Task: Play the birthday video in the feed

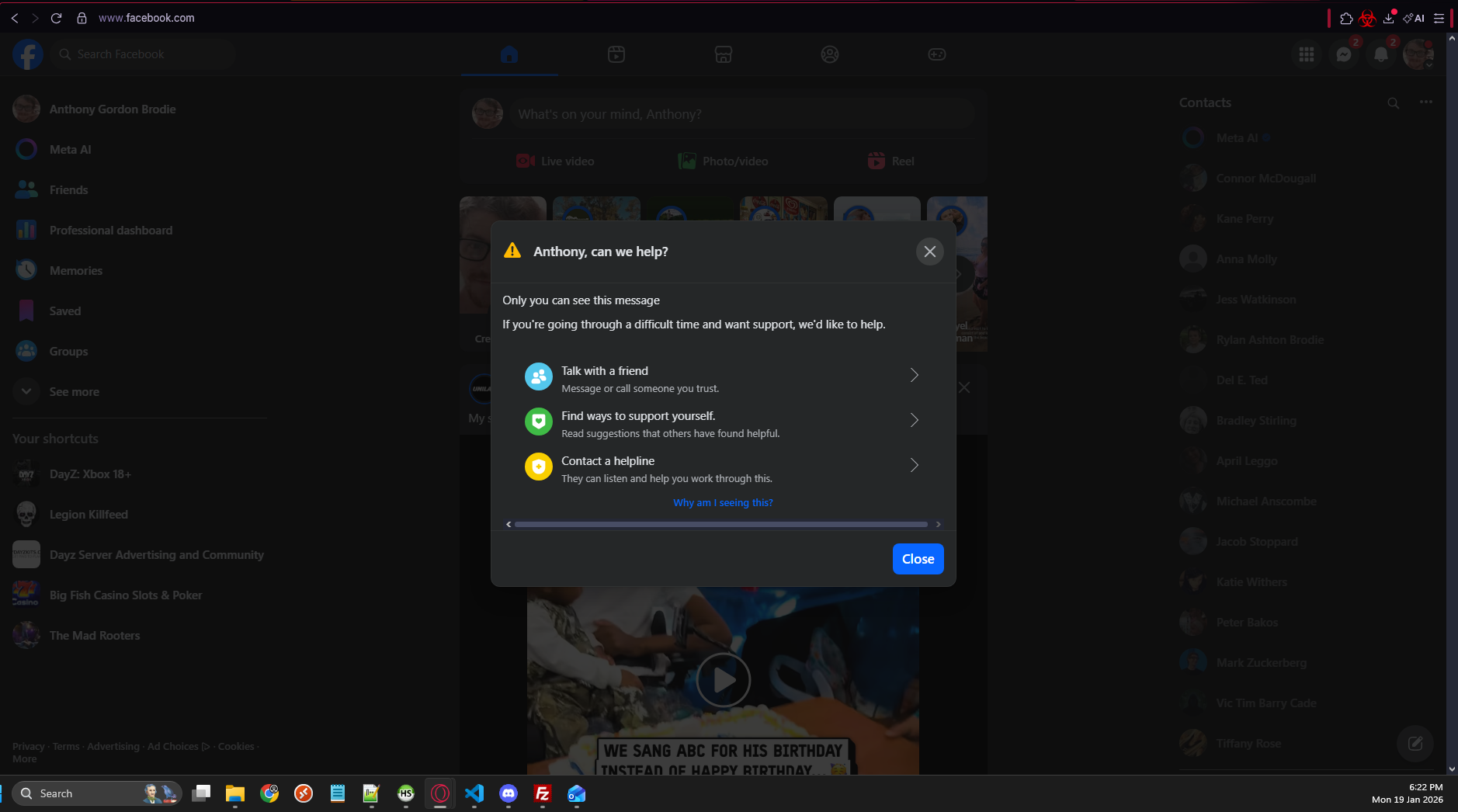Action: 723,680
